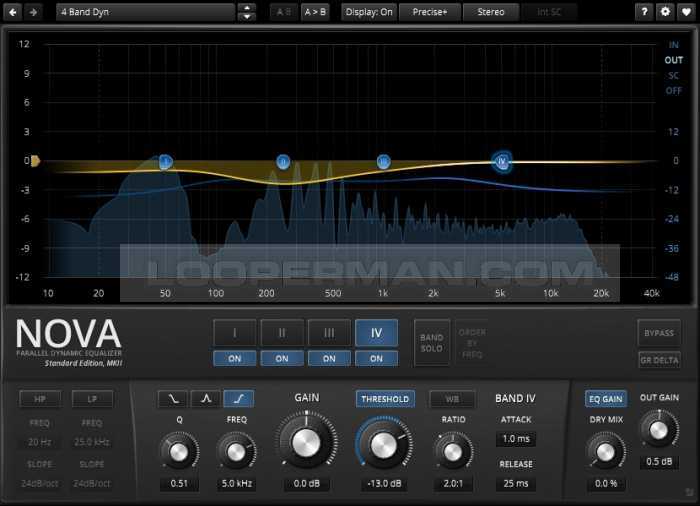
Task: Select band II tab
Action: 282,333
